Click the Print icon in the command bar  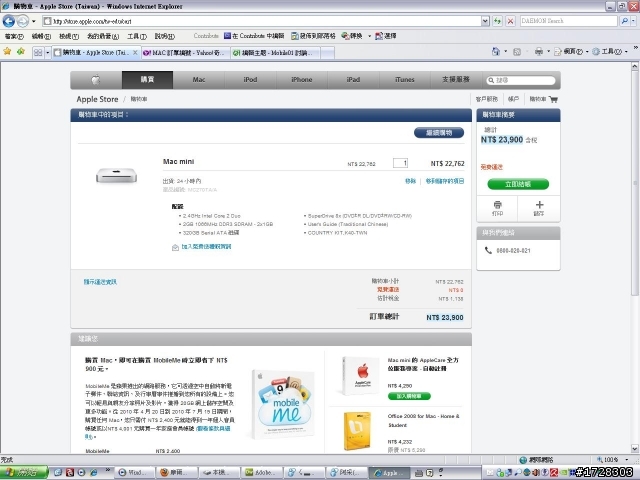[x=539, y=51]
